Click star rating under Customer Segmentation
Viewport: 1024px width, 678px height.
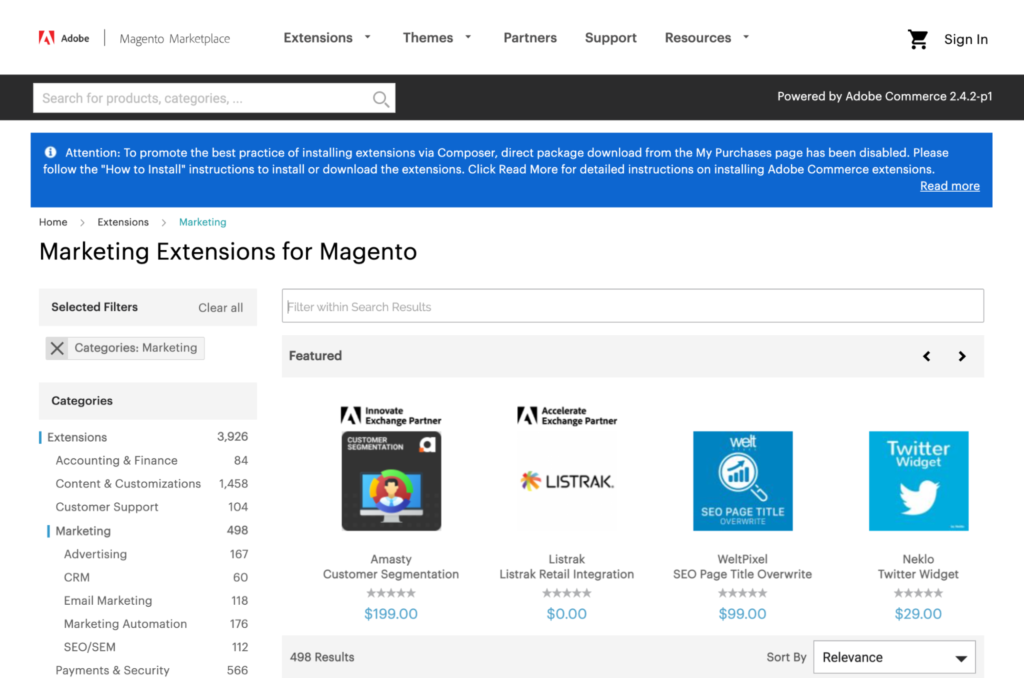click(391, 593)
